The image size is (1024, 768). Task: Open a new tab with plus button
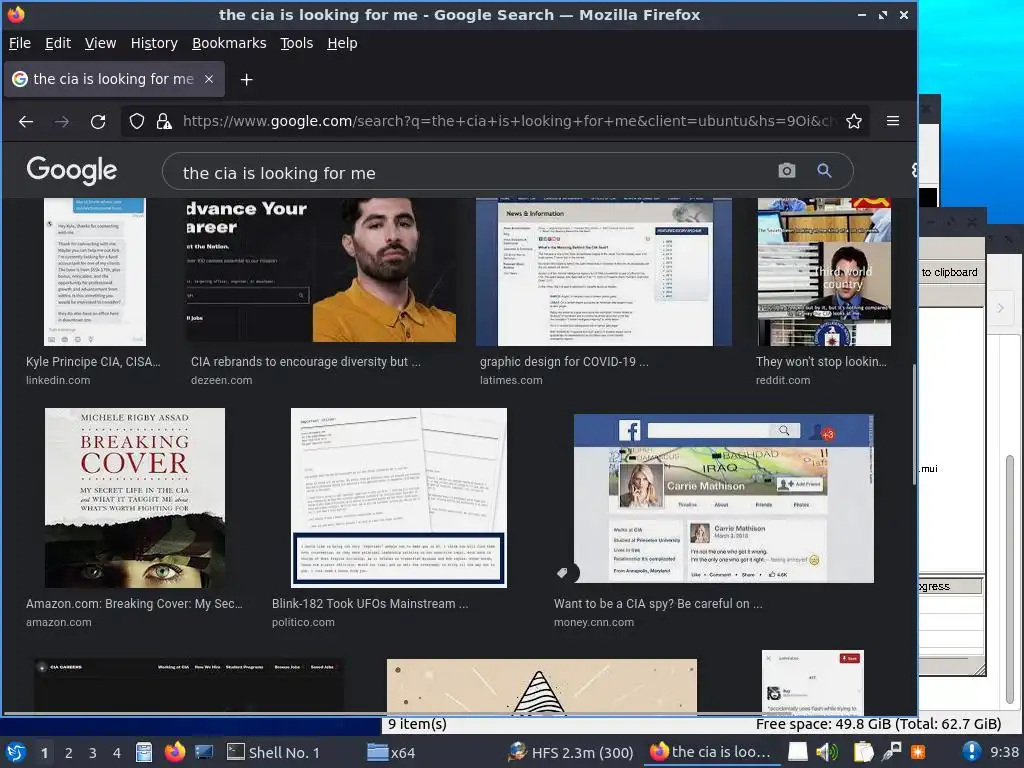coord(246,80)
